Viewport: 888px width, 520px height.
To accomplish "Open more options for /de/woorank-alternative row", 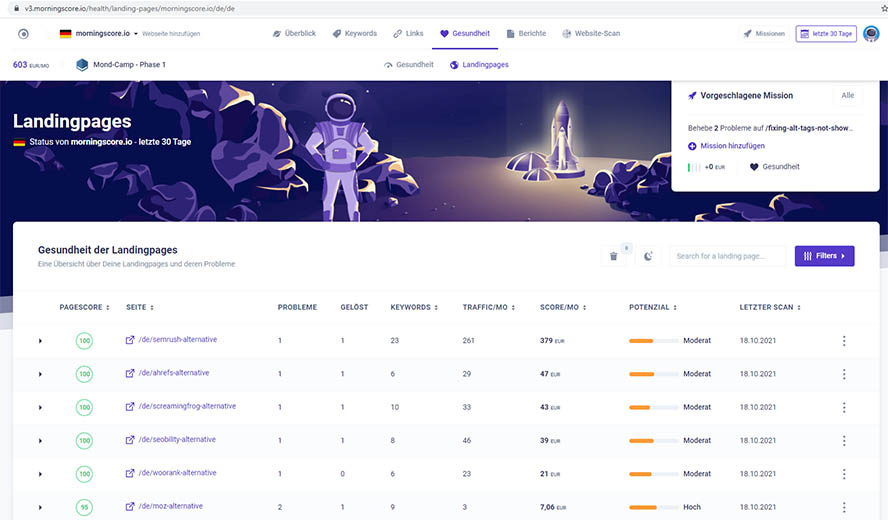I will click(844, 474).
